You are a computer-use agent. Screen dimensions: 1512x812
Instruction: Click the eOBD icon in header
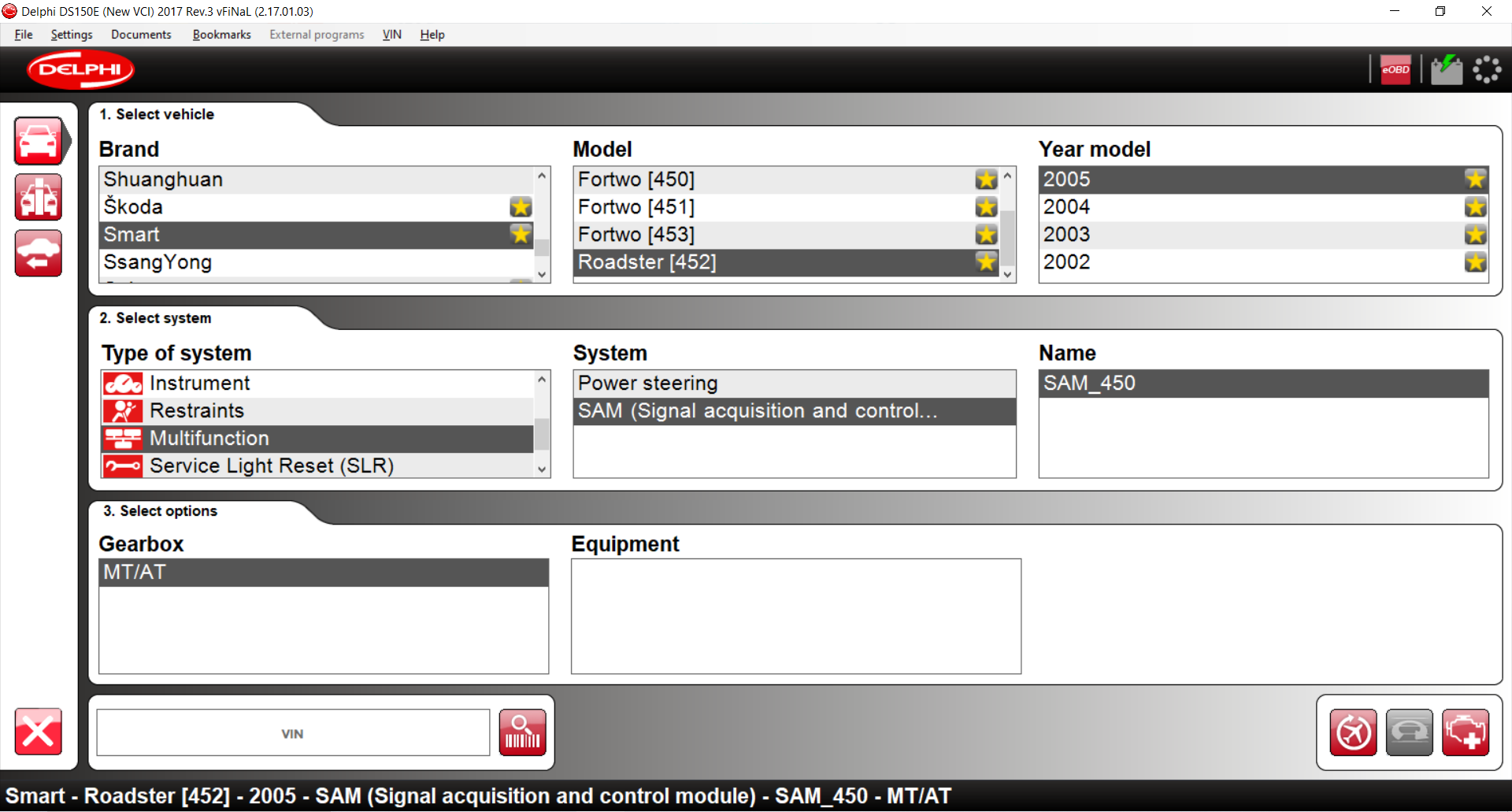coord(1395,70)
